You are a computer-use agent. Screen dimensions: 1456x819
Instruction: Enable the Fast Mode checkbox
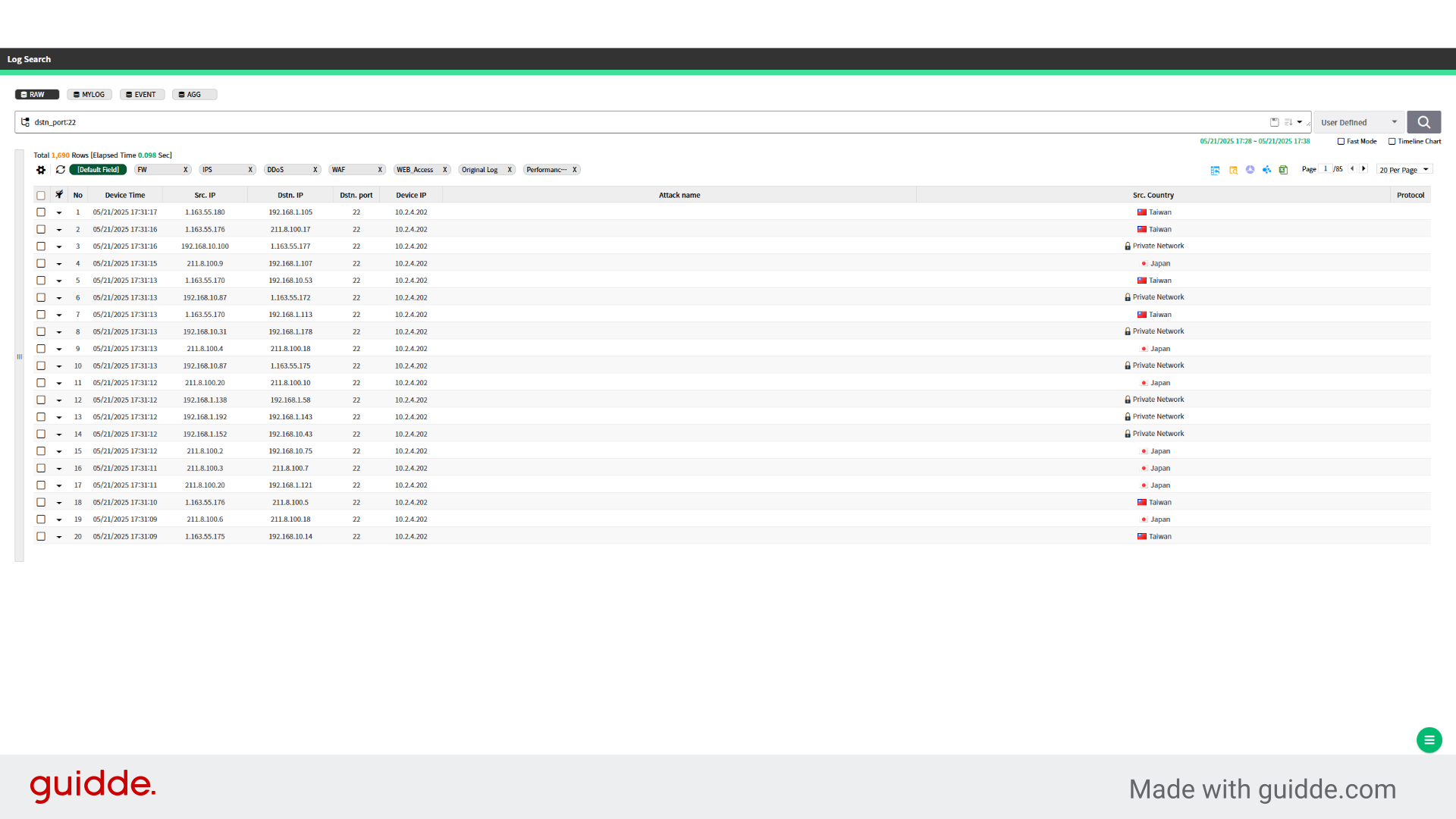tap(1341, 142)
